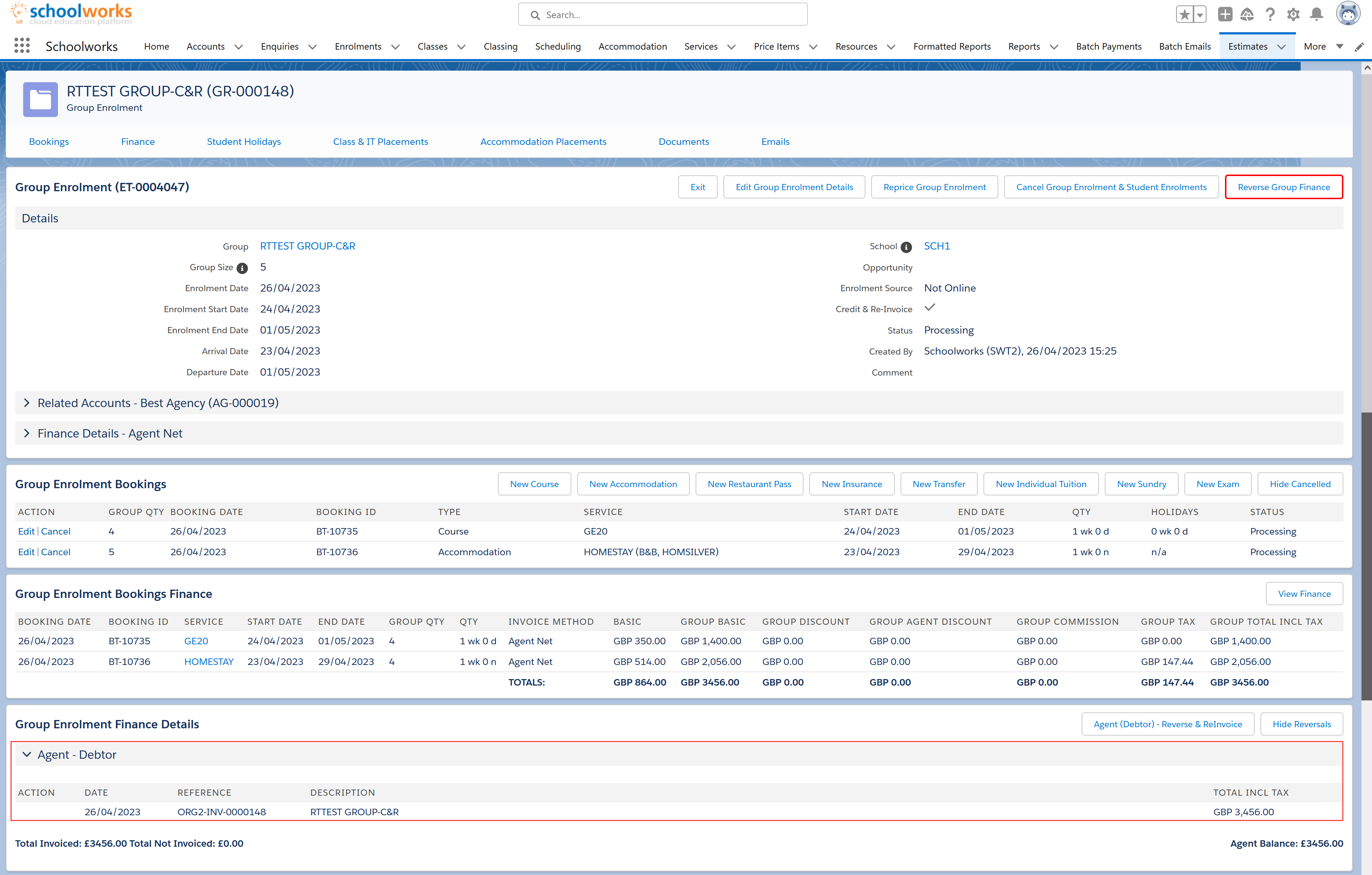Click Hide Cancelled bookings toggle button
This screenshot has height=875, width=1372.
pyautogui.click(x=1300, y=484)
